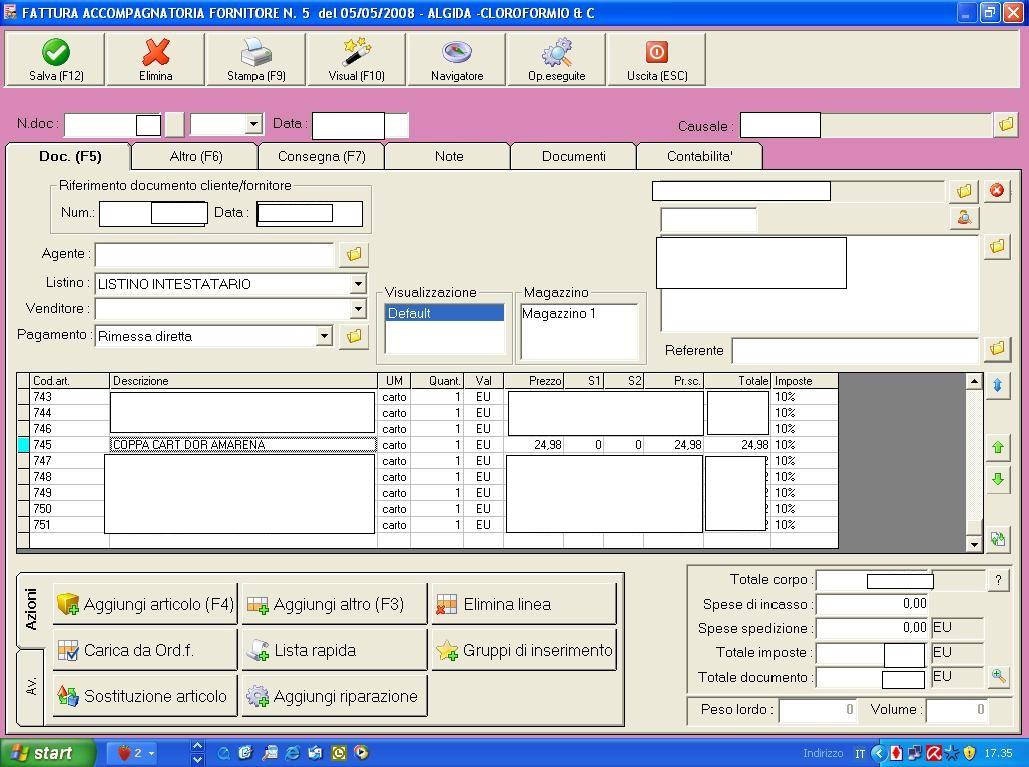Click the Prezzo column header
This screenshot has width=1029, height=767.
[x=534, y=381]
